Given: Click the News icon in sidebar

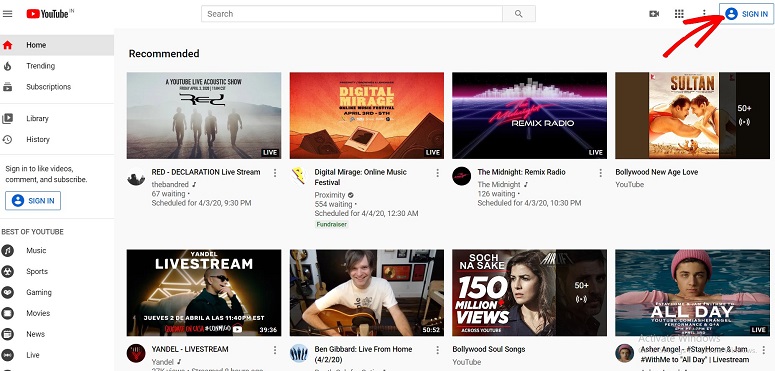Looking at the screenshot, I should [7, 334].
